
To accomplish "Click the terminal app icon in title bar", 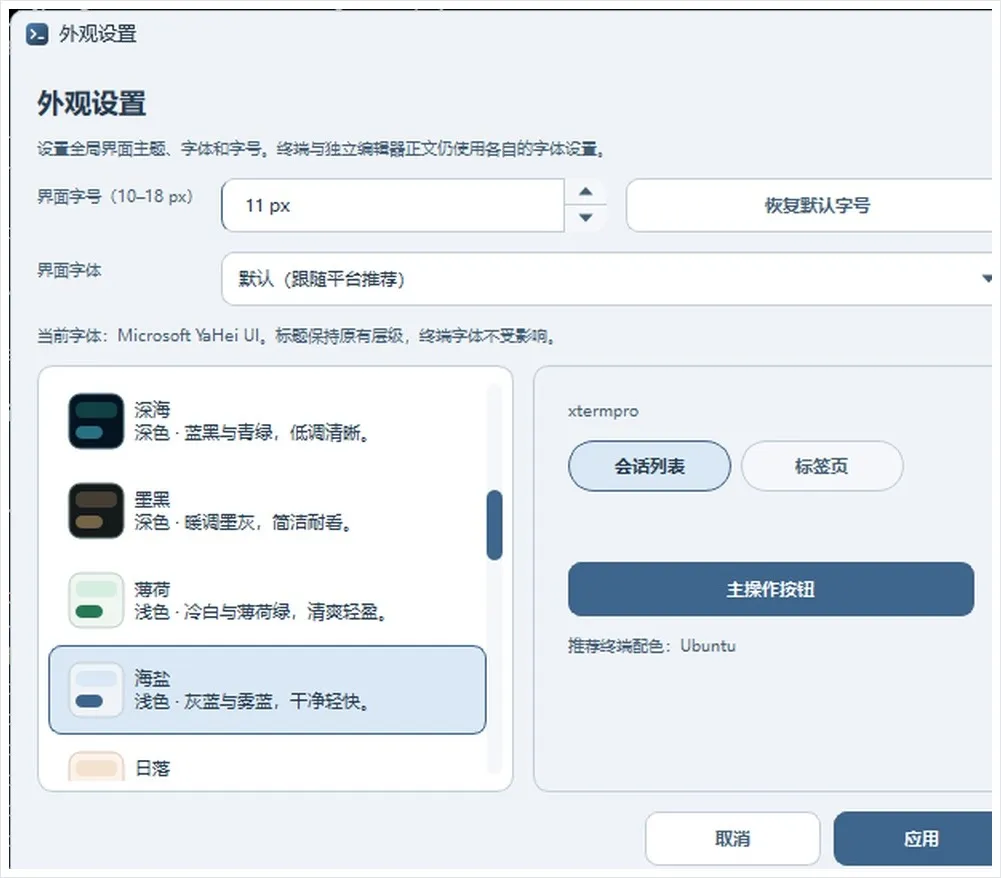I will [x=37, y=34].
